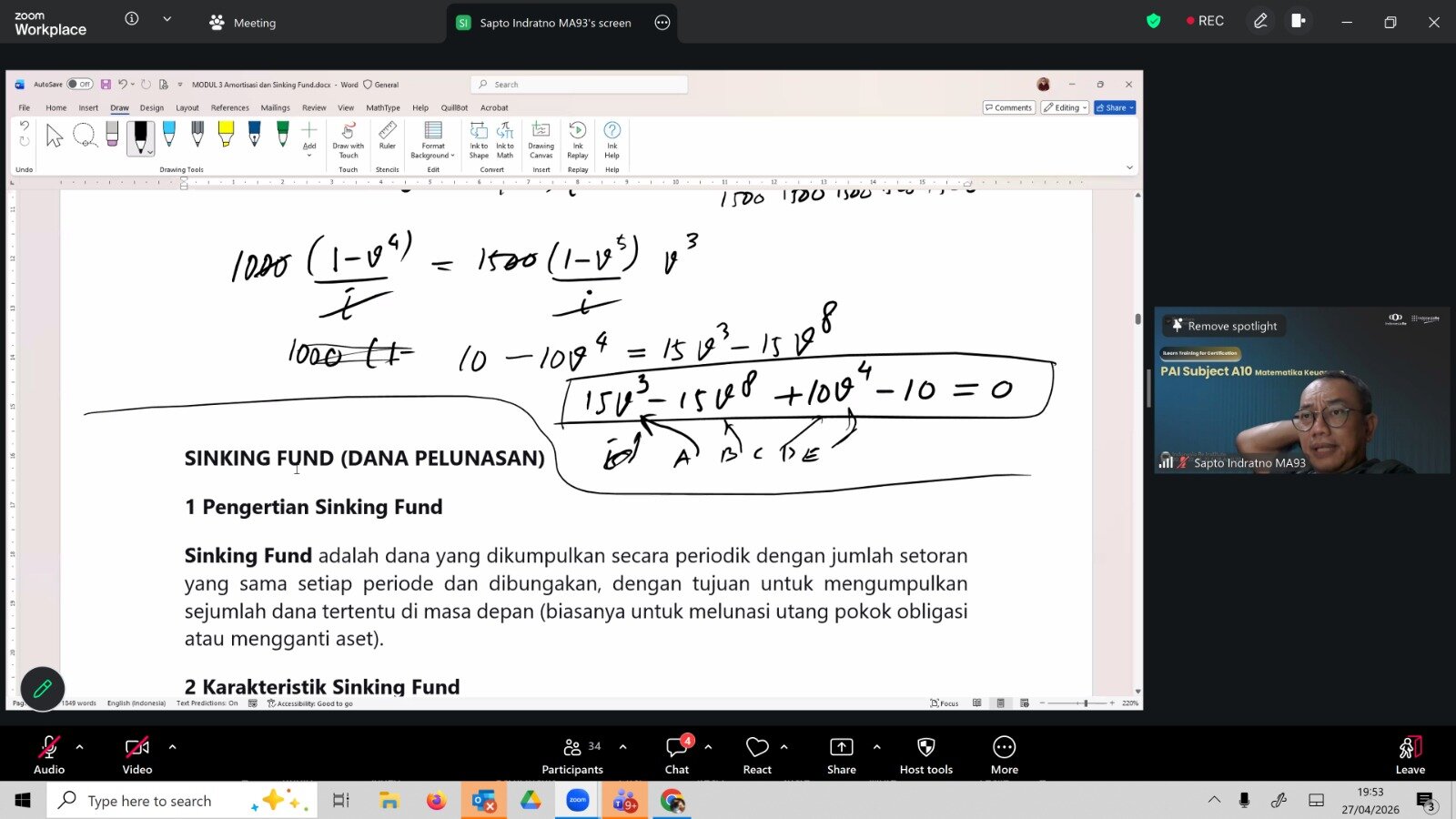Open the More menu in Zoom
The image size is (1456, 819).
coord(1005,754)
